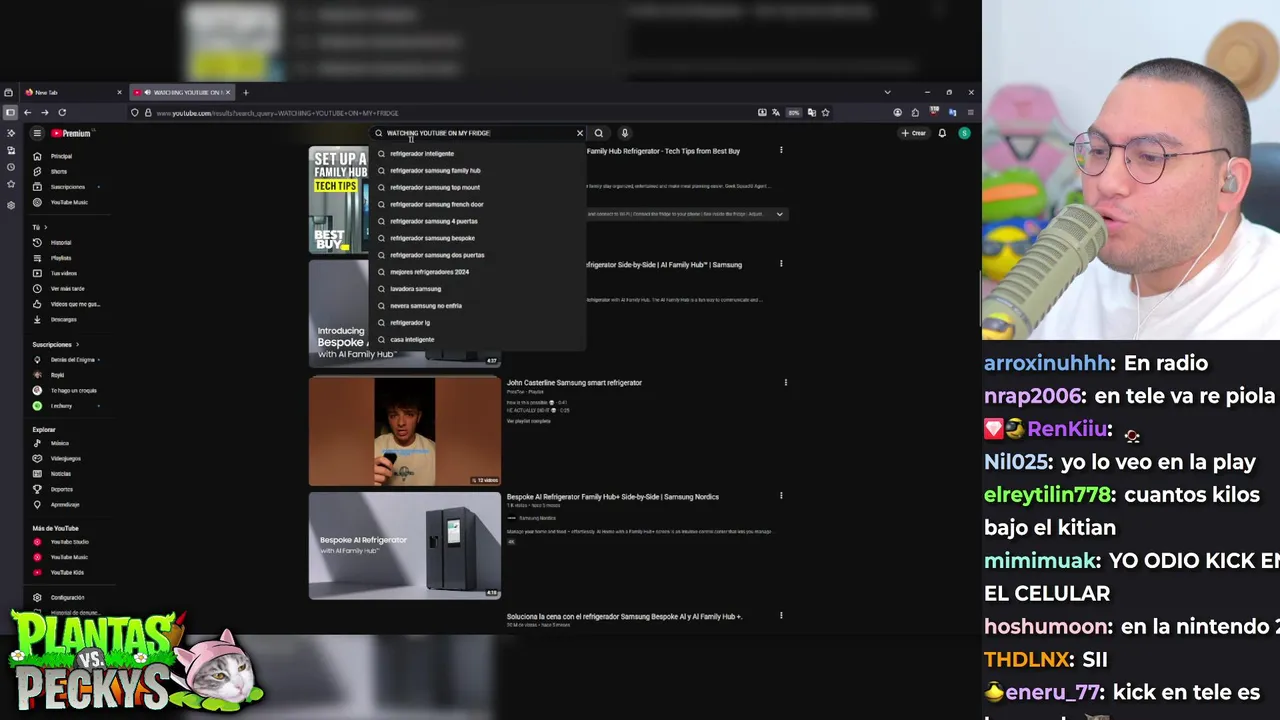Click the YouTube search input field
The image size is (1280, 720).
480,133
